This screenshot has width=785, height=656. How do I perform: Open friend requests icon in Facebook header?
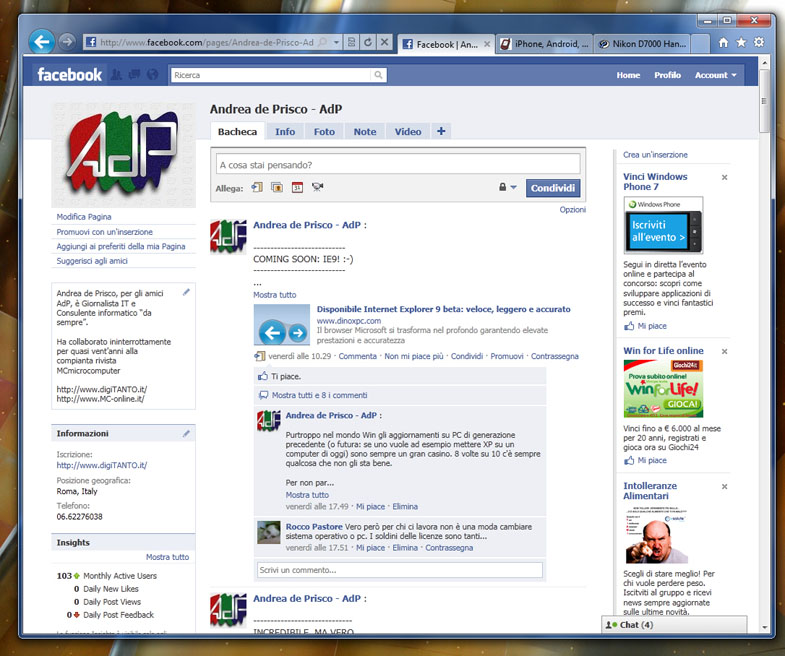point(116,75)
